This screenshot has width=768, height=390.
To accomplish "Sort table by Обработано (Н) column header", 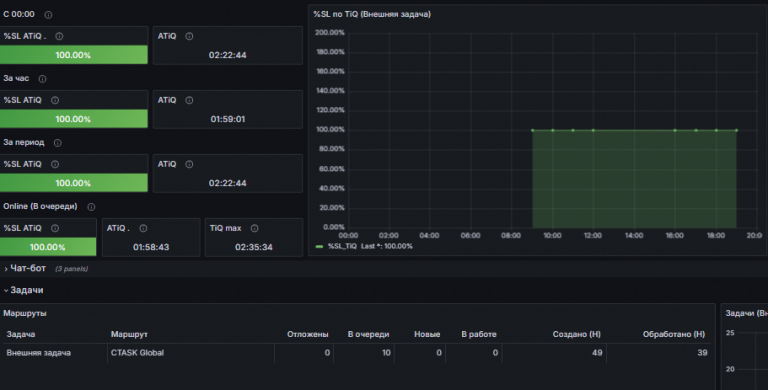I will (x=674, y=334).
